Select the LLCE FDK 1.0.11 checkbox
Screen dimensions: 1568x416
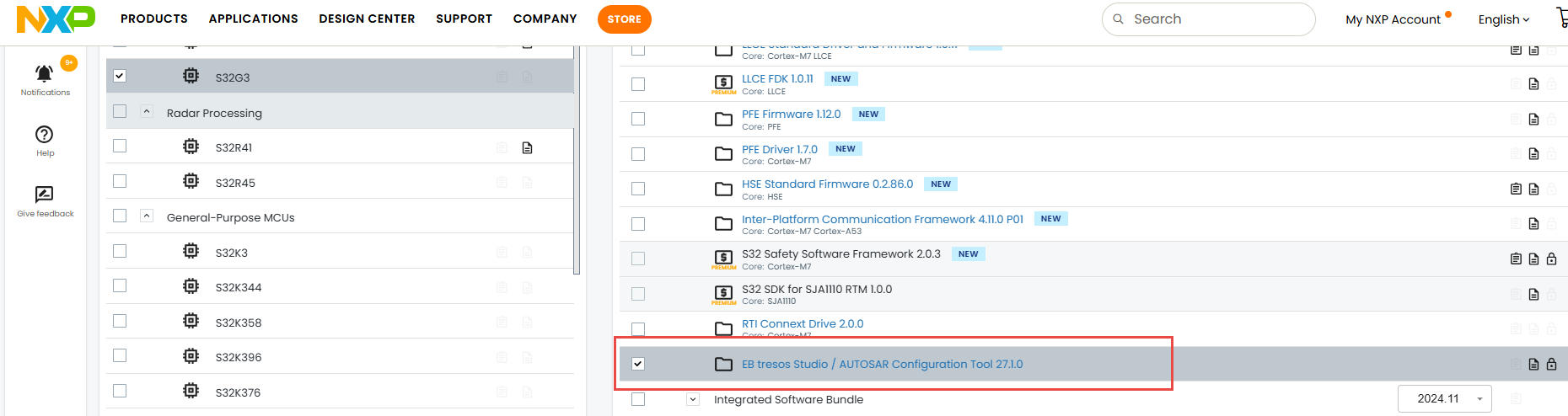(638, 84)
